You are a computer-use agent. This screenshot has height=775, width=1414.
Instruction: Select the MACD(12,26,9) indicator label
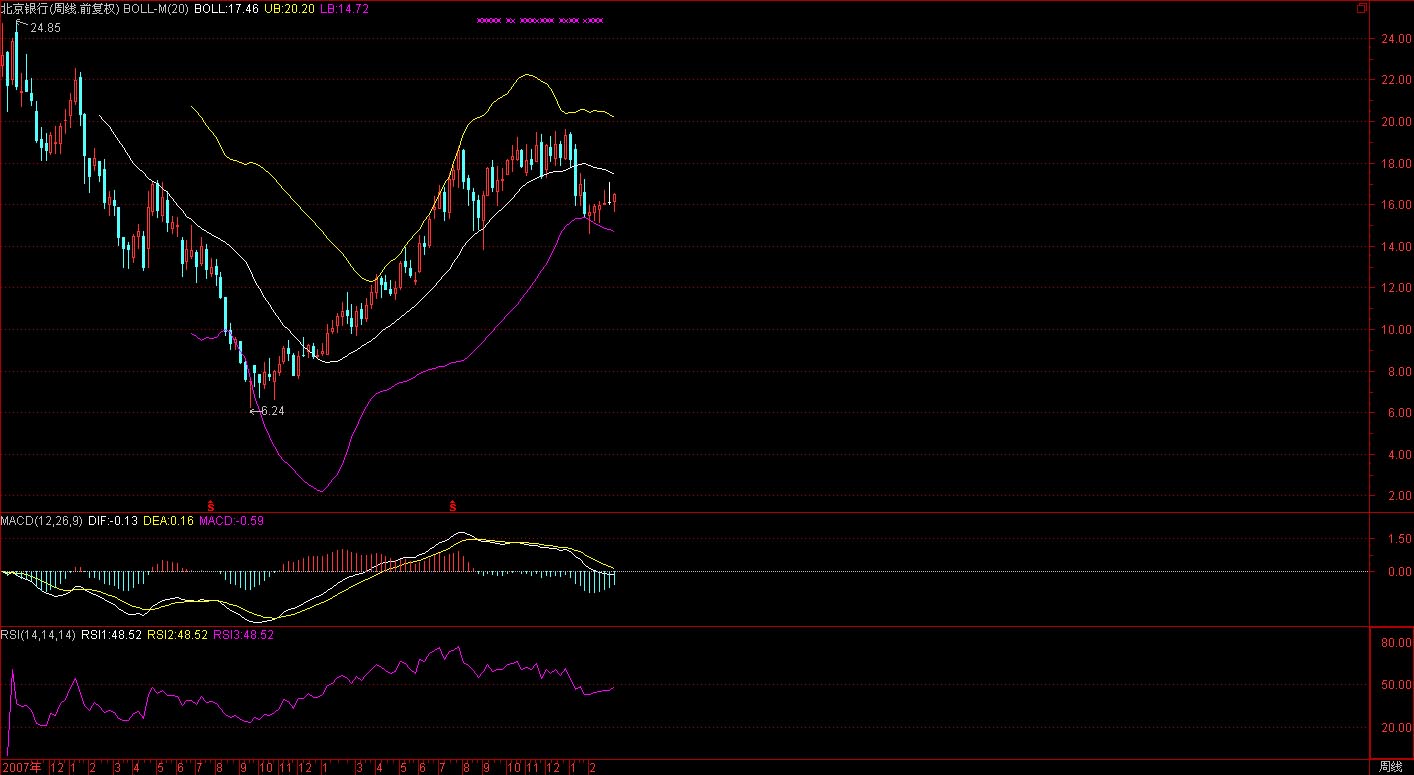pyautogui.click(x=42, y=521)
